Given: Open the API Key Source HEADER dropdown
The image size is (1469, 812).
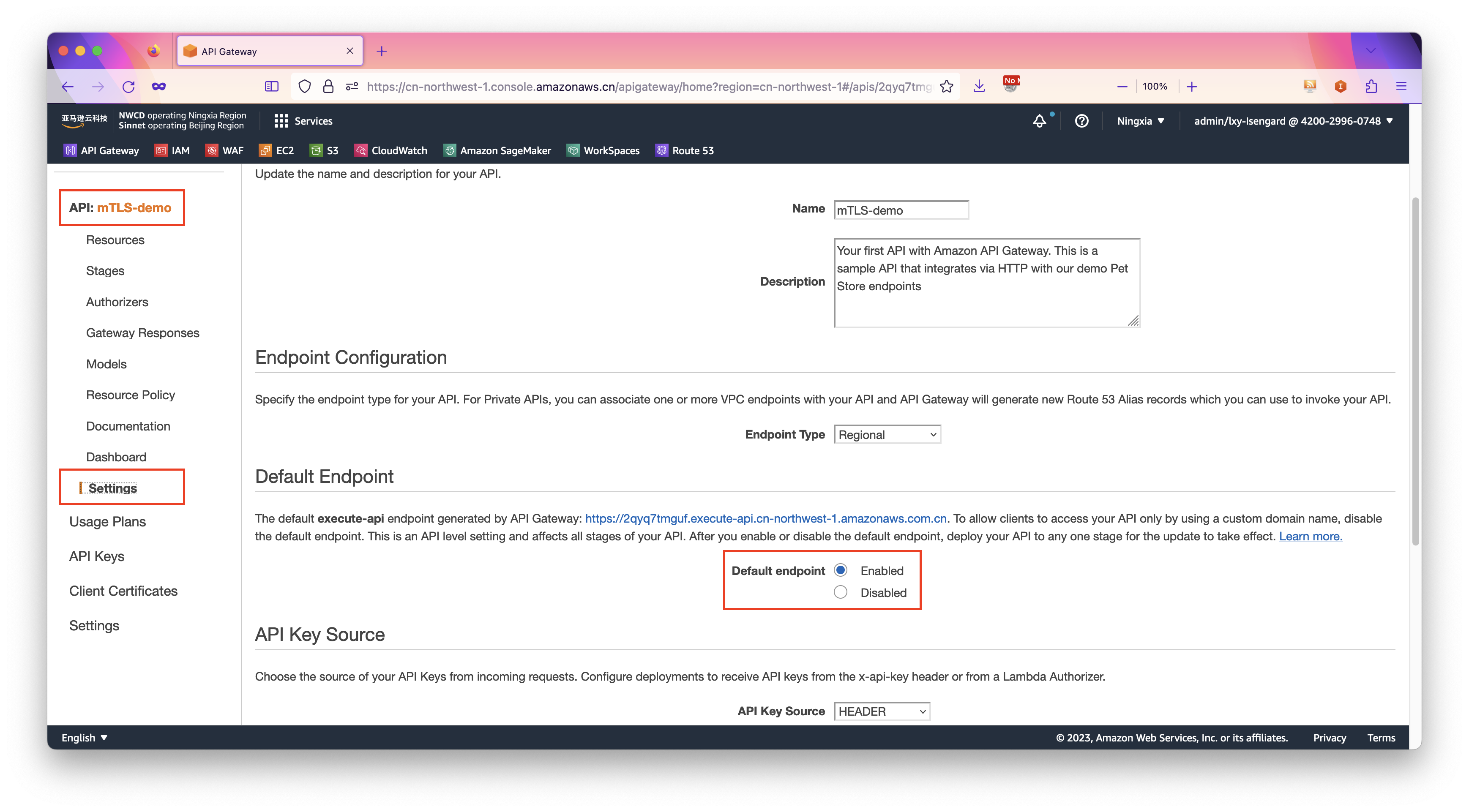Looking at the screenshot, I should [x=881, y=711].
